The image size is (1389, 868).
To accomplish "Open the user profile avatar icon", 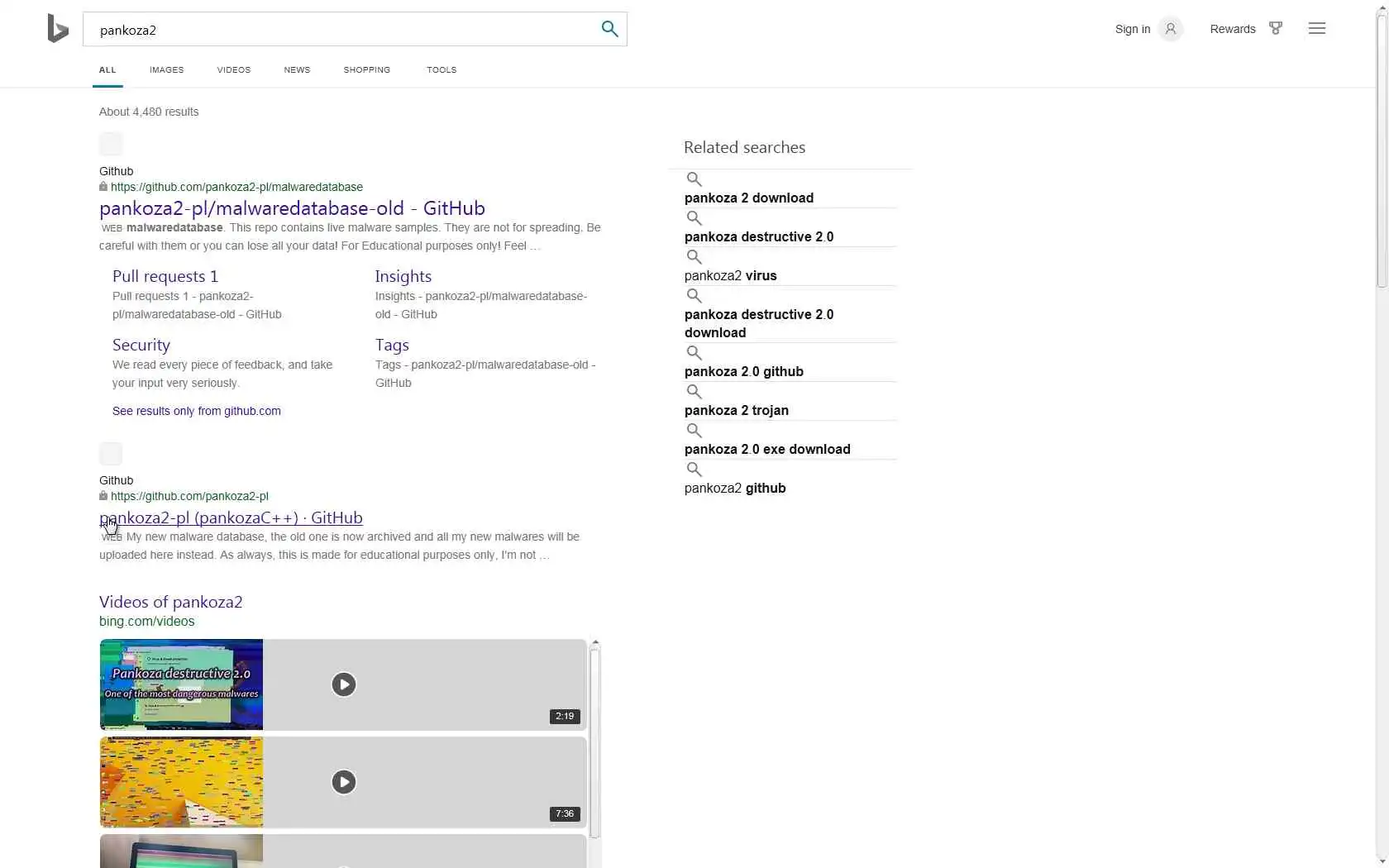I will [1170, 29].
